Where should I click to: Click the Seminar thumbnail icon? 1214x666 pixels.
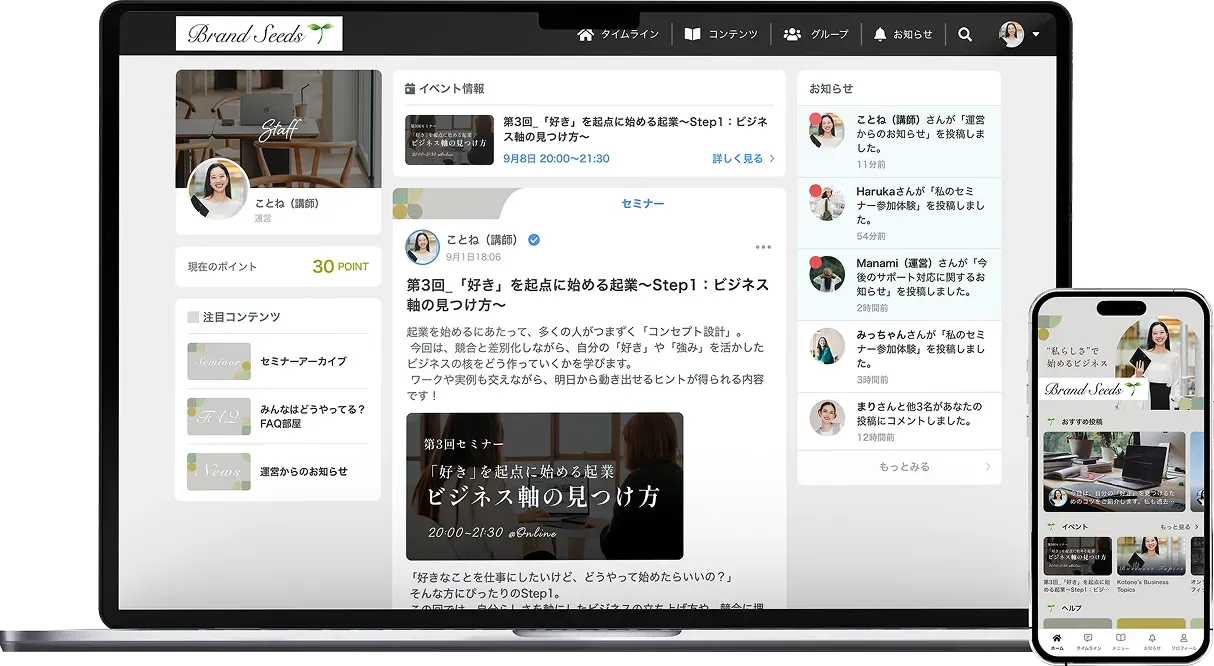click(219, 361)
